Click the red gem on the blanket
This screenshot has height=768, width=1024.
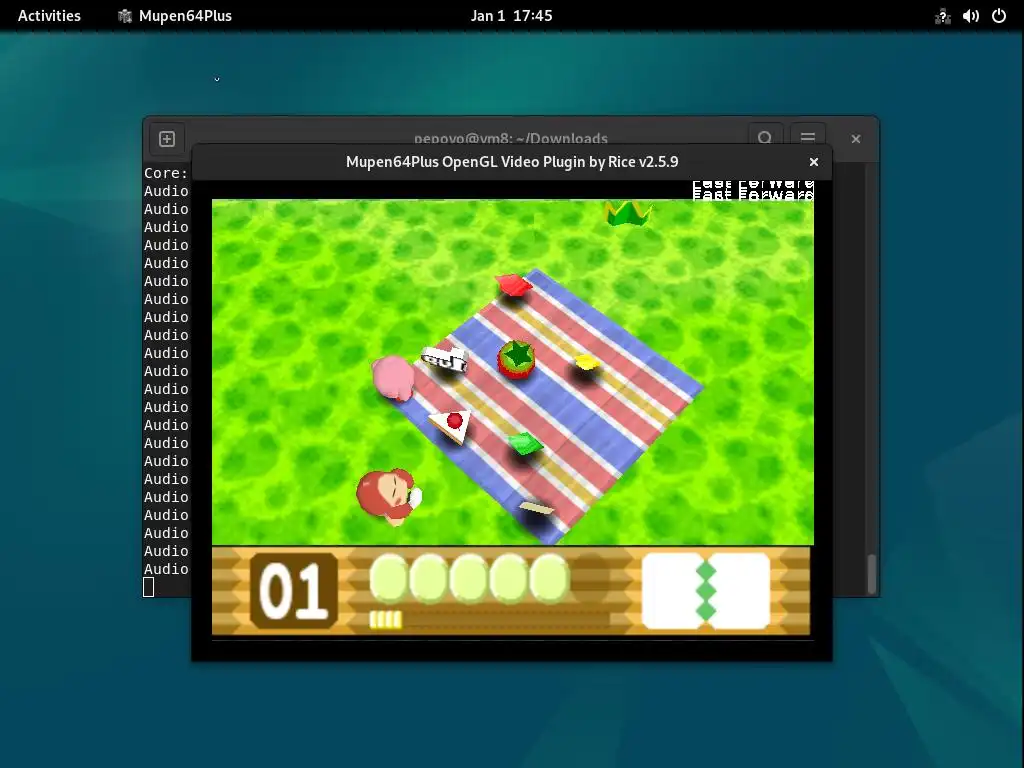coord(513,285)
